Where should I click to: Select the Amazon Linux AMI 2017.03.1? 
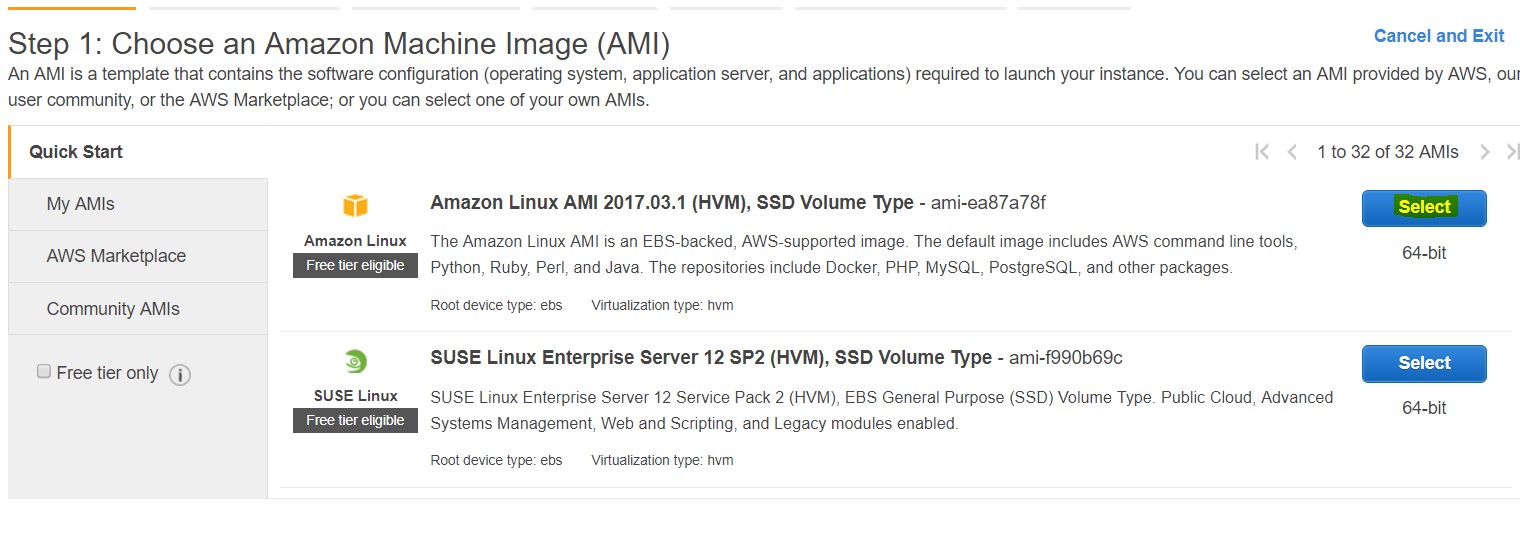(1424, 207)
